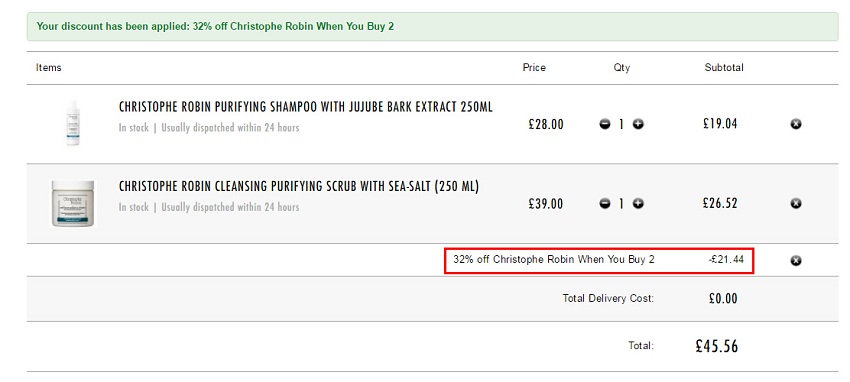Viewport: 850px width, 382px height.
Task: Increase the Sea-Salt Scrub quantity with plus icon
Action: pos(639,204)
